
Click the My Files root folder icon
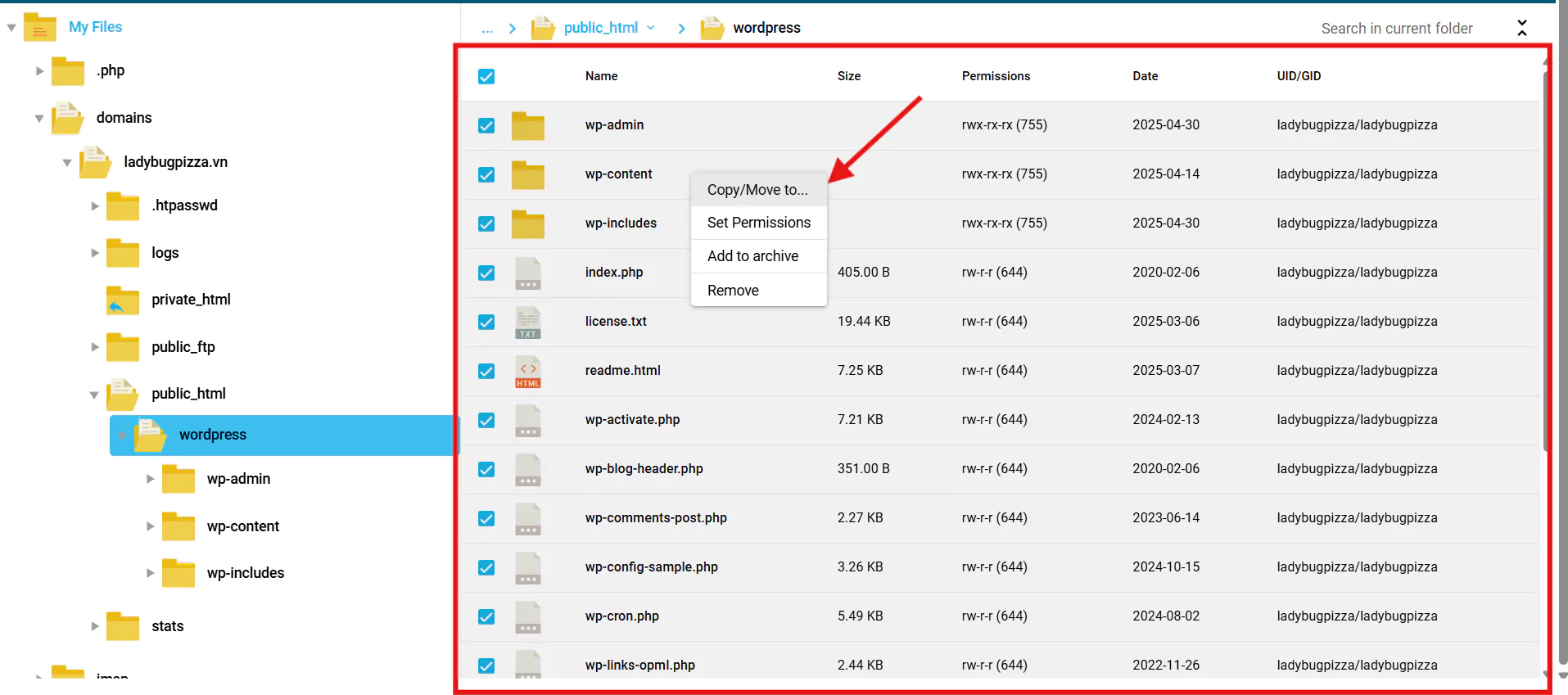tap(40, 27)
